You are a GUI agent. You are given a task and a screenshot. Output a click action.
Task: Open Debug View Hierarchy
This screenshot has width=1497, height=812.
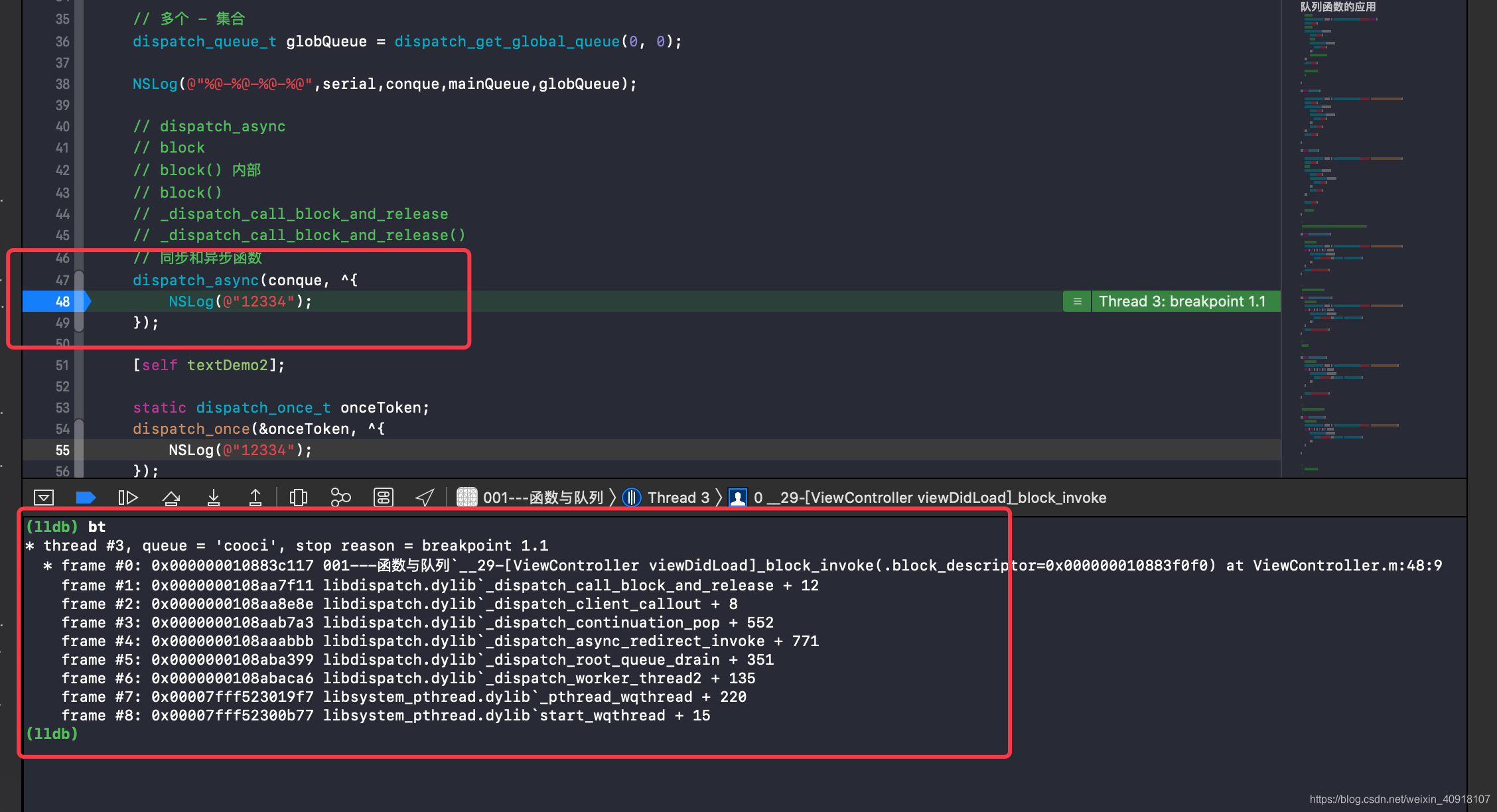299,498
